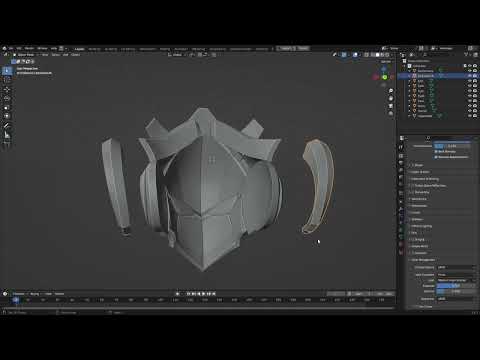480x360 pixels.
Task: Enable the Bloom checkbox
Action: [413, 165]
